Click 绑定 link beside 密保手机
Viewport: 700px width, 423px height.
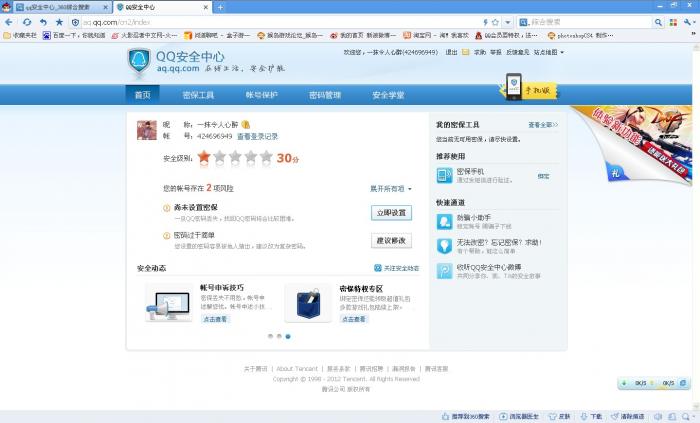pos(543,176)
